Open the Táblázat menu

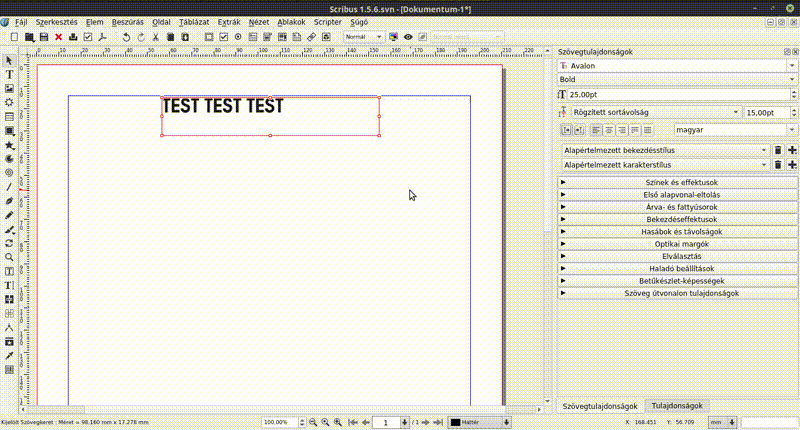click(x=194, y=20)
